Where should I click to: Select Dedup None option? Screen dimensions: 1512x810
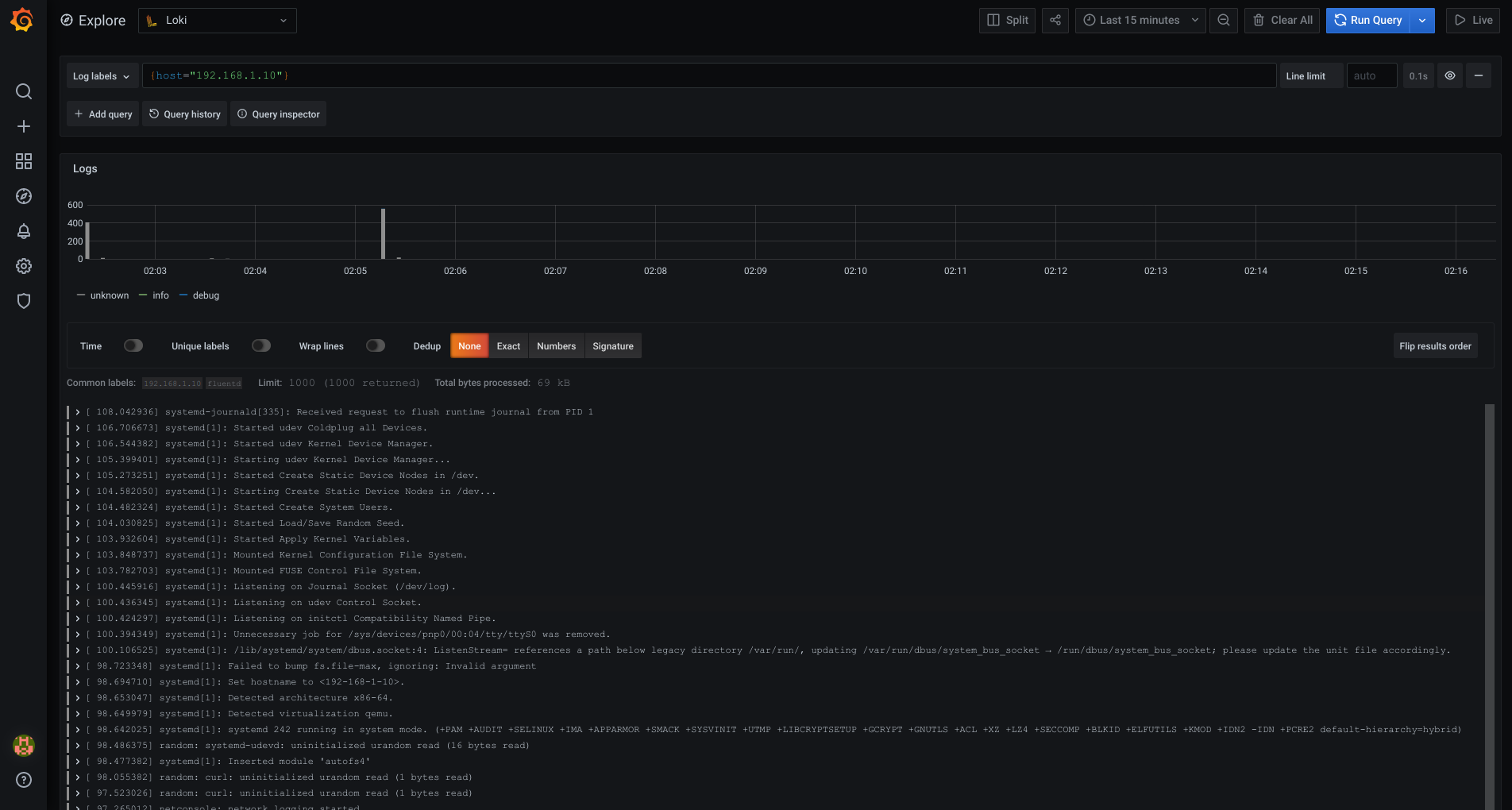tap(469, 345)
